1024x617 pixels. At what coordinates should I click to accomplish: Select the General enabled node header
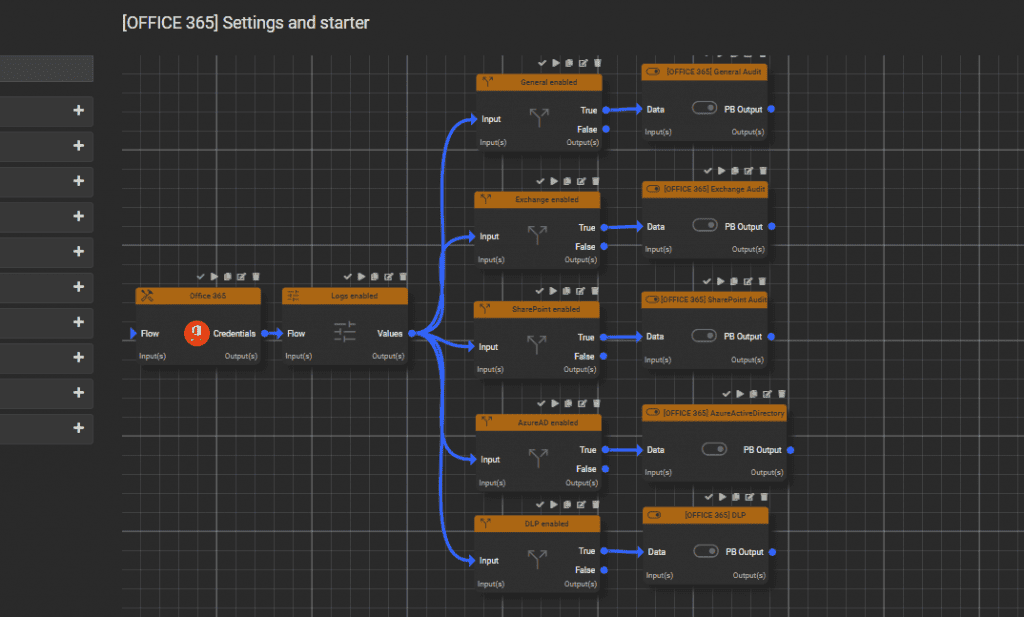pos(539,82)
